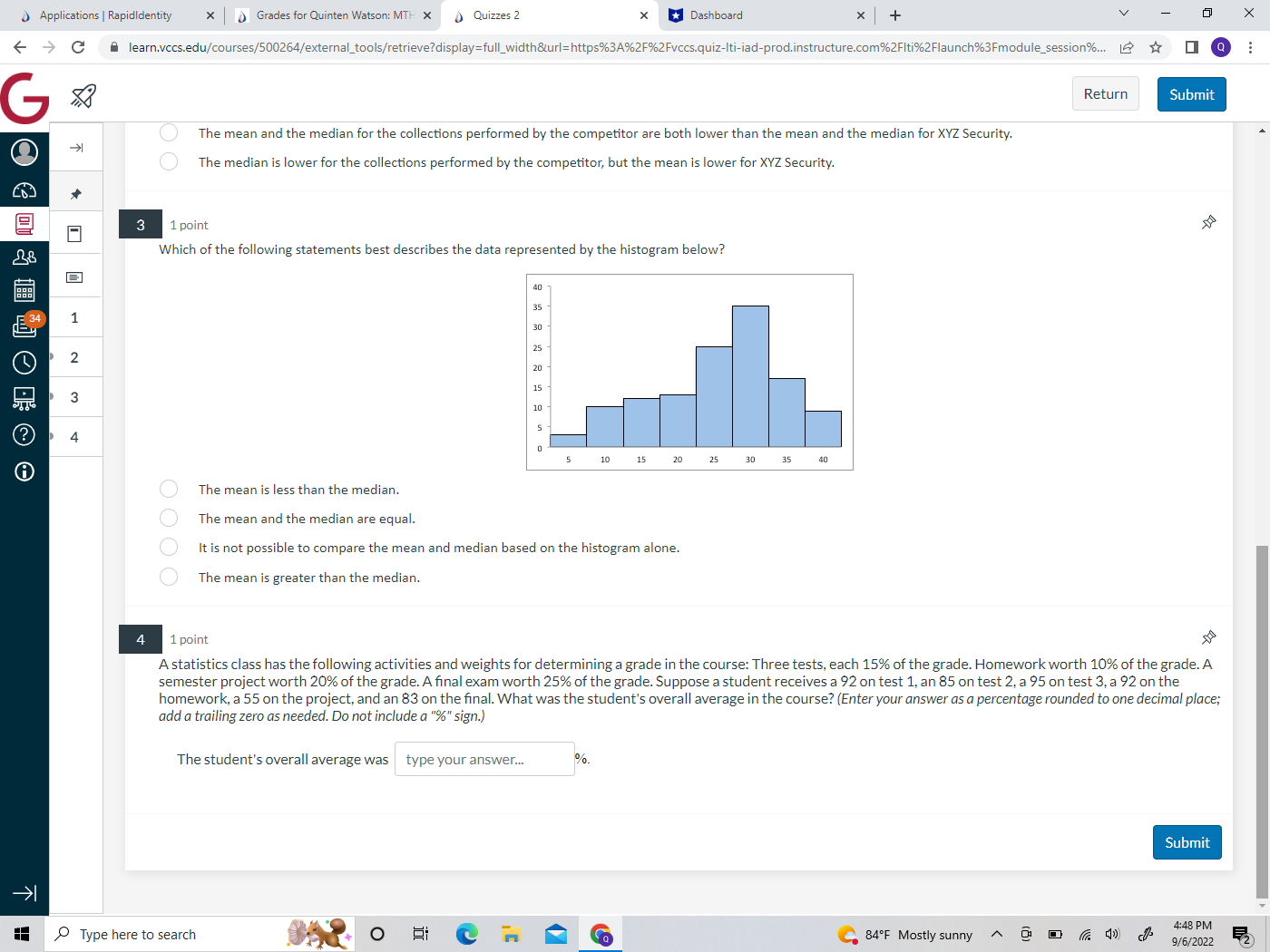Open the Calendar icon in sidebar
Screen dimensions: 1270x952
[x=24, y=290]
